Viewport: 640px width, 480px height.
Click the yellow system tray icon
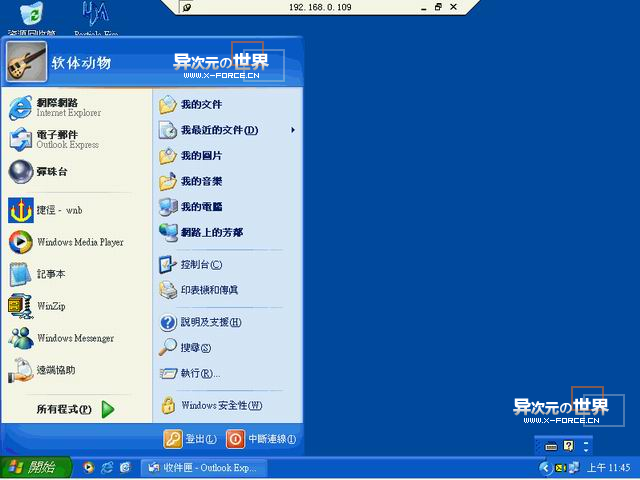[x=560, y=468]
